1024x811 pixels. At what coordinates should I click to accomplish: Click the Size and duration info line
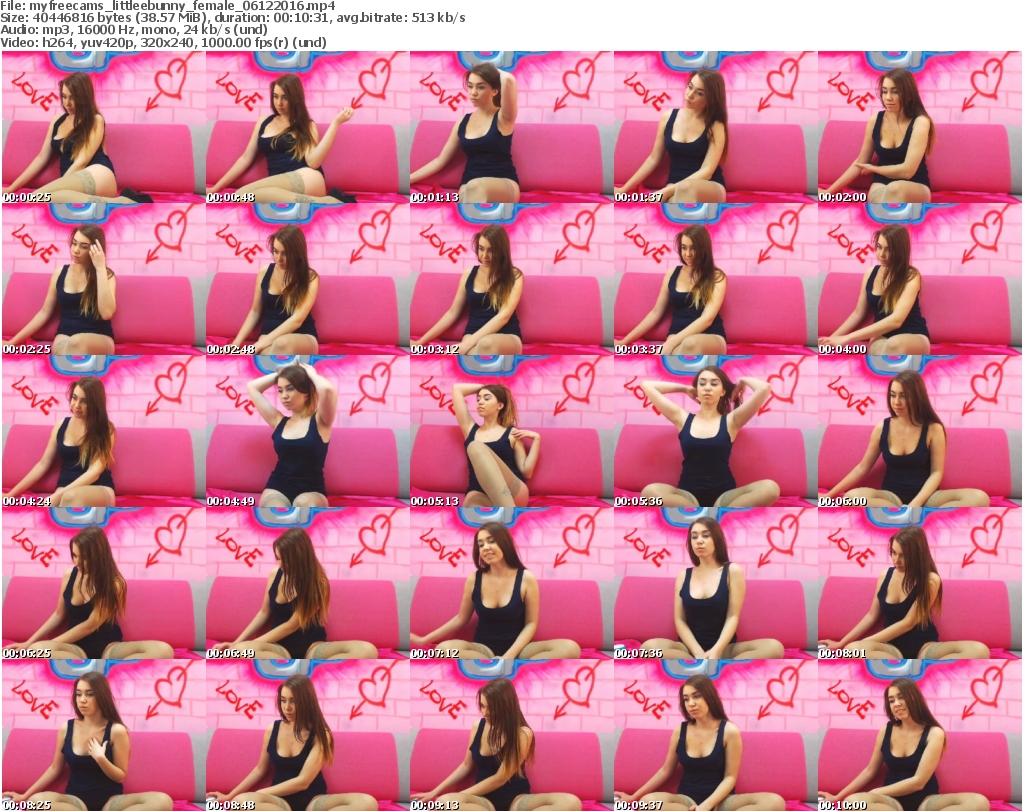click(232, 18)
